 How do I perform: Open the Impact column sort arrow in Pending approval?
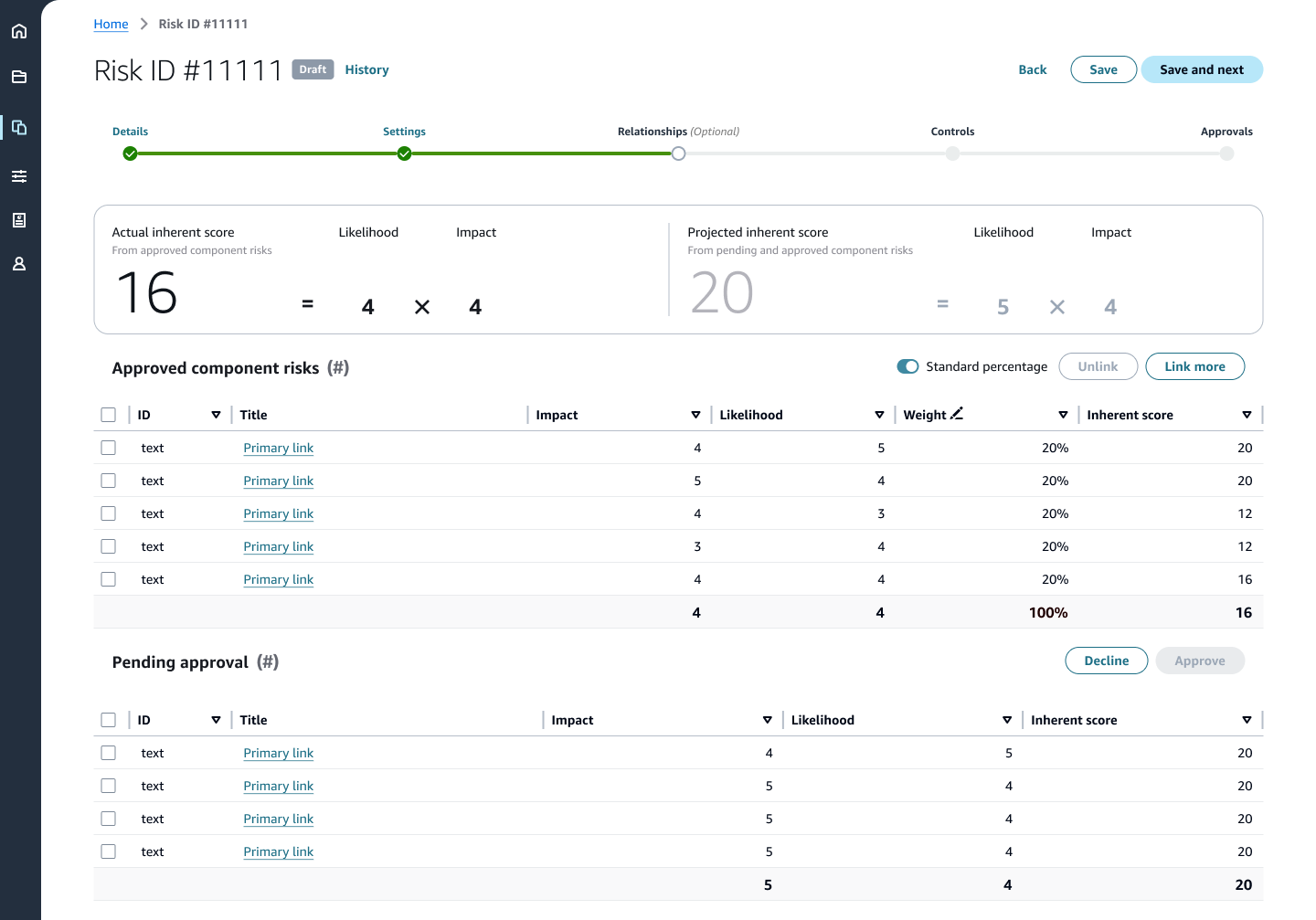tap(767, 720)
